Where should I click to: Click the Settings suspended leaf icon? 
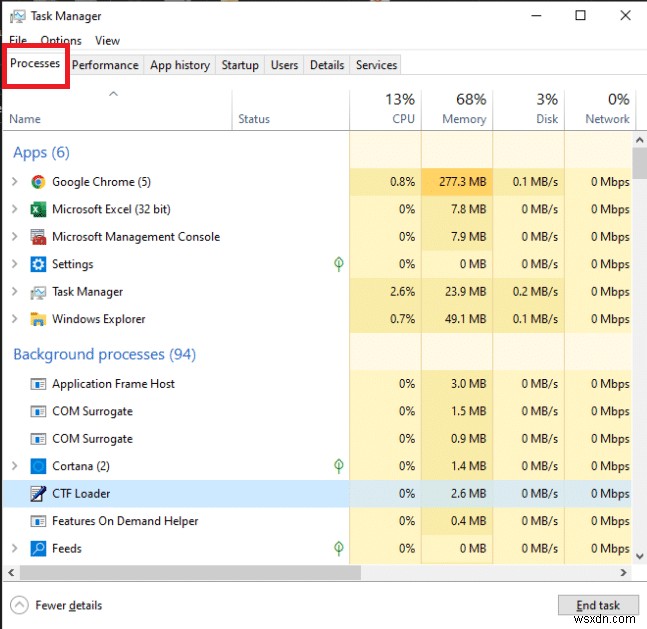tap(338, 264)
